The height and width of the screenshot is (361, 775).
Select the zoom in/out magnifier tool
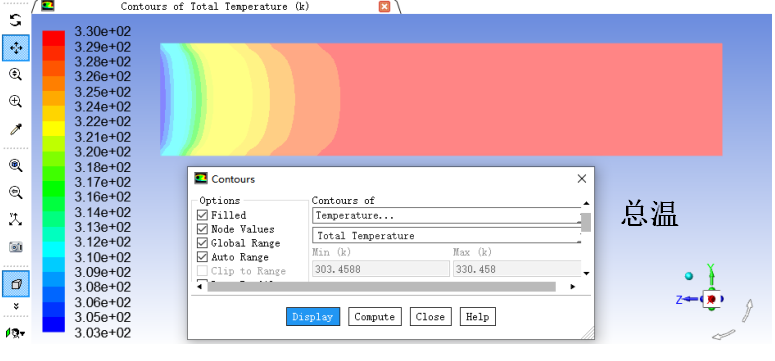coord(16,75)
